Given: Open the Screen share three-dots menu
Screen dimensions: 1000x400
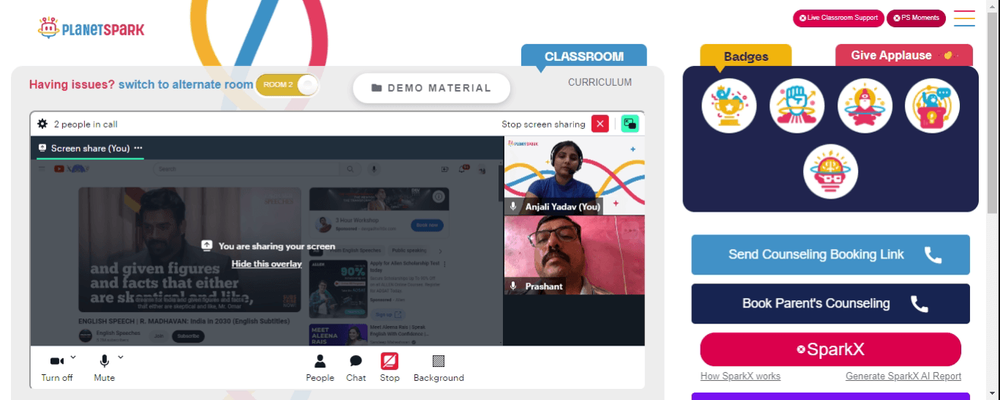Looking at the screenshot, I should (138, 148).
